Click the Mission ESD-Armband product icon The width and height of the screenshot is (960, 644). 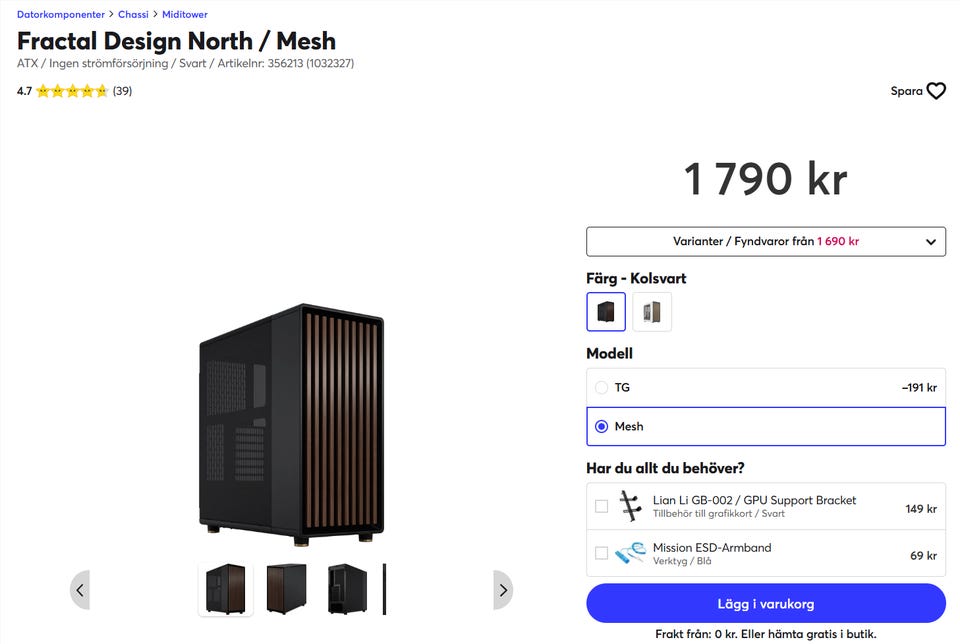(x=630, y=553)
